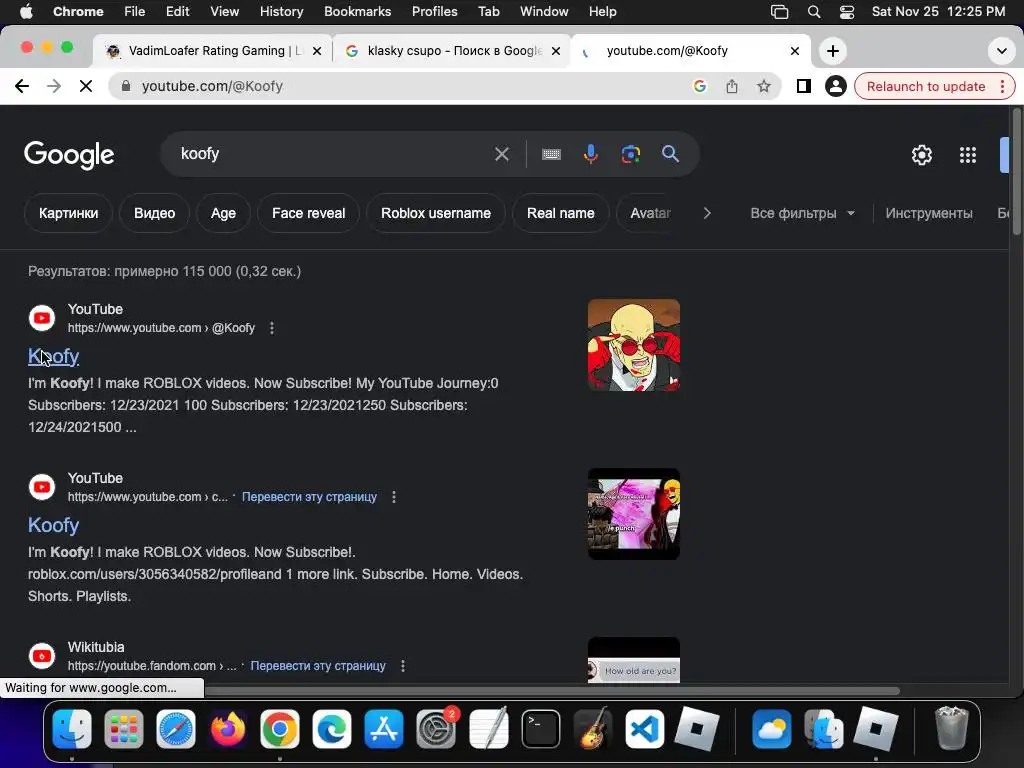
Task: Click the vertical page scrollbar
Action: pos(1016,171)
